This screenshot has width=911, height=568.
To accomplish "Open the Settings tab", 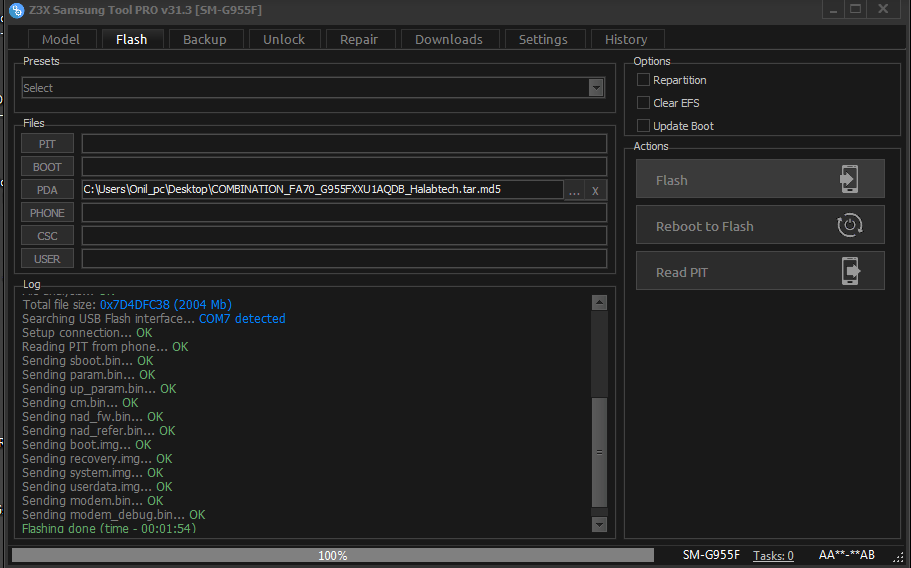I will click(543, 39).
